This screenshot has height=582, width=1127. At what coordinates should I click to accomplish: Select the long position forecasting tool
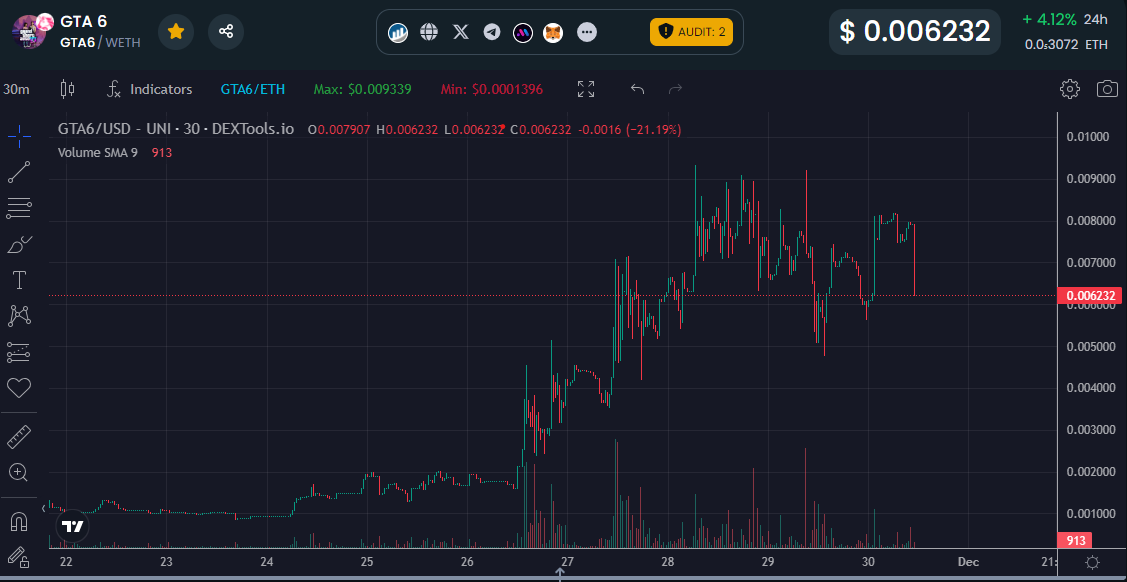[19, 352]
